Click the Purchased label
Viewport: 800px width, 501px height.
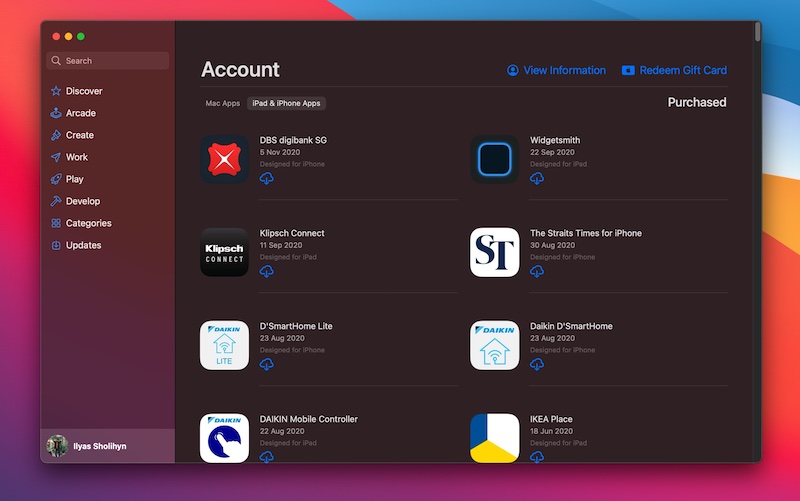(697, 102)
